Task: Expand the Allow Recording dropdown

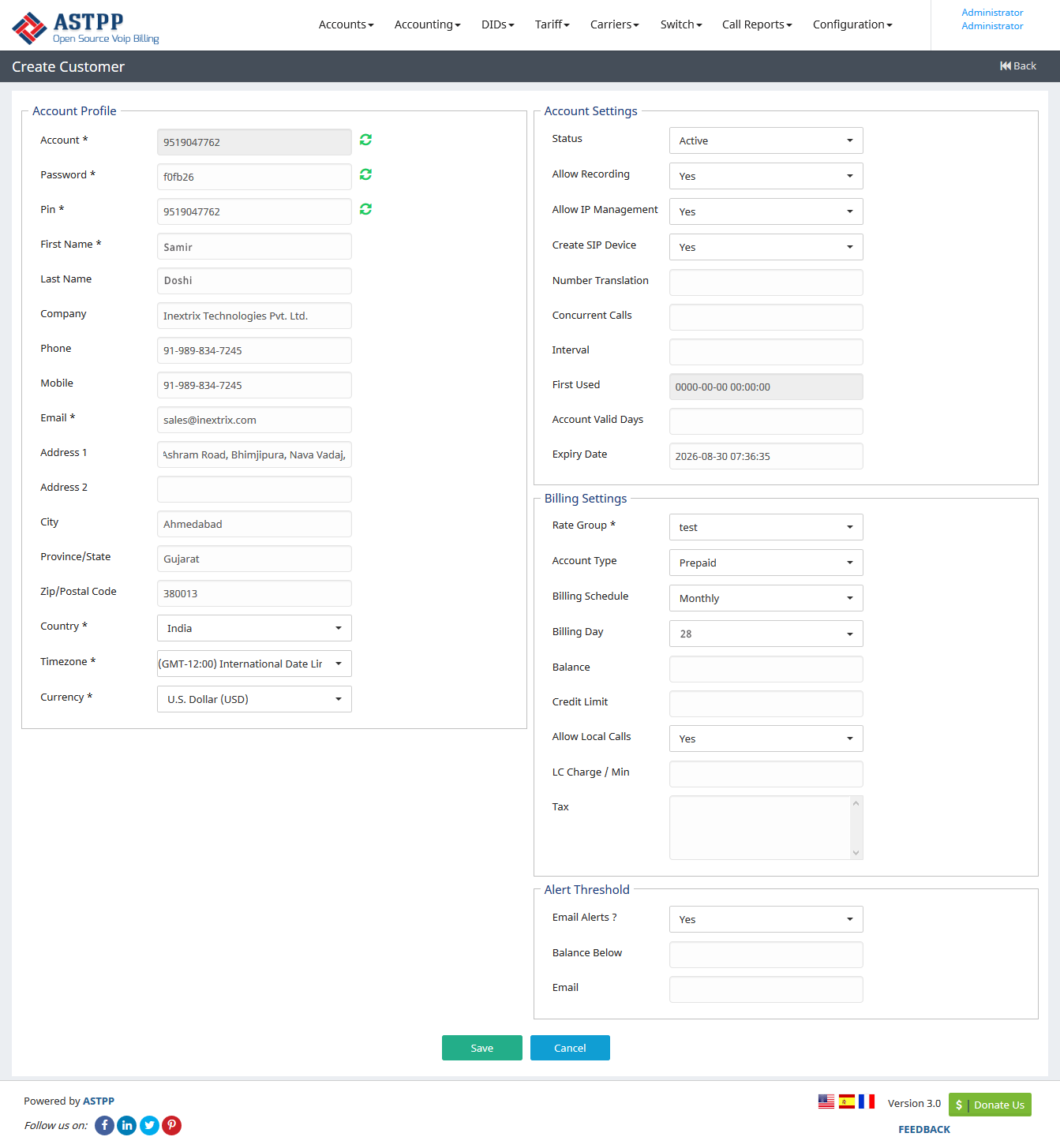Action: coord(766,176)
